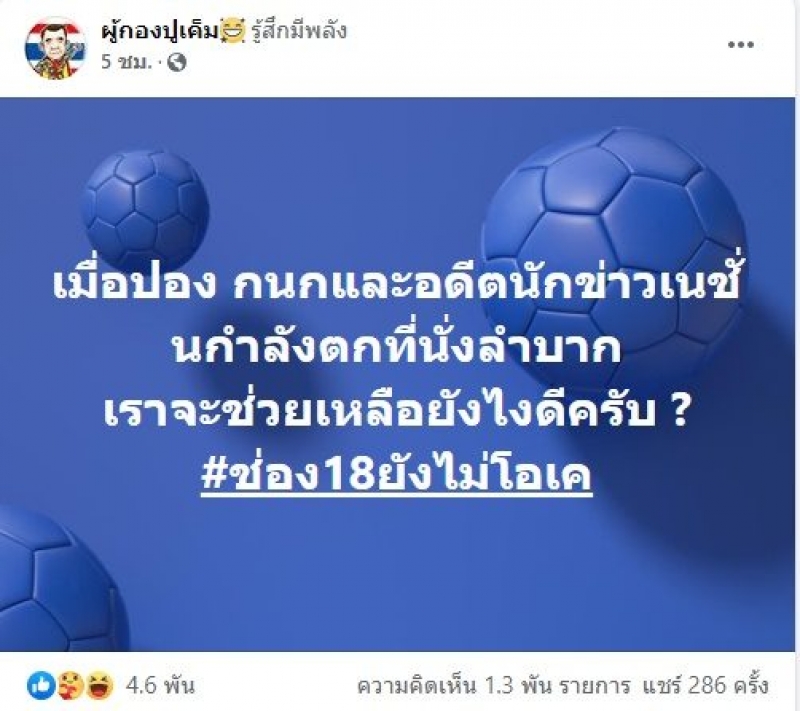Screen dimensions: 800x711
Task: Click the Haha laughing reaction icon
Action: click(99, 685)
